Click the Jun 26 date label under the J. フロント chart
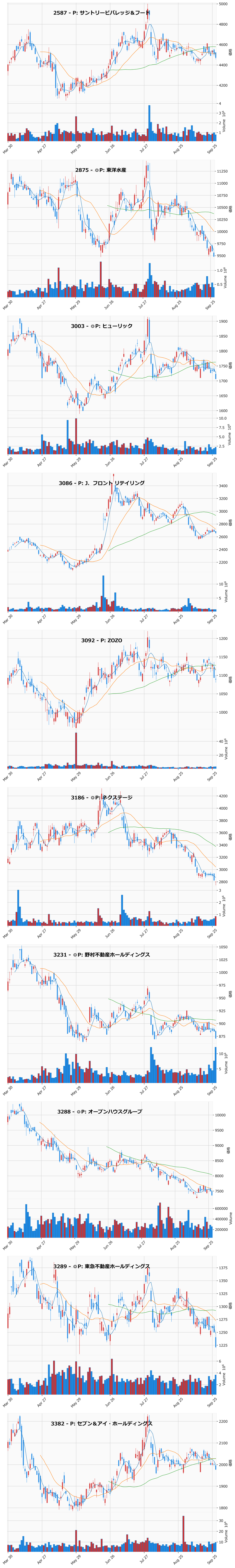Screen dimensions: 235x1568 [x=110, y=620]
